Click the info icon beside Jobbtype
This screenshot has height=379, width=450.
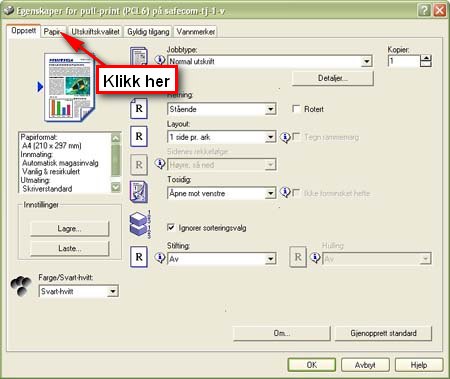pos(160,60)
